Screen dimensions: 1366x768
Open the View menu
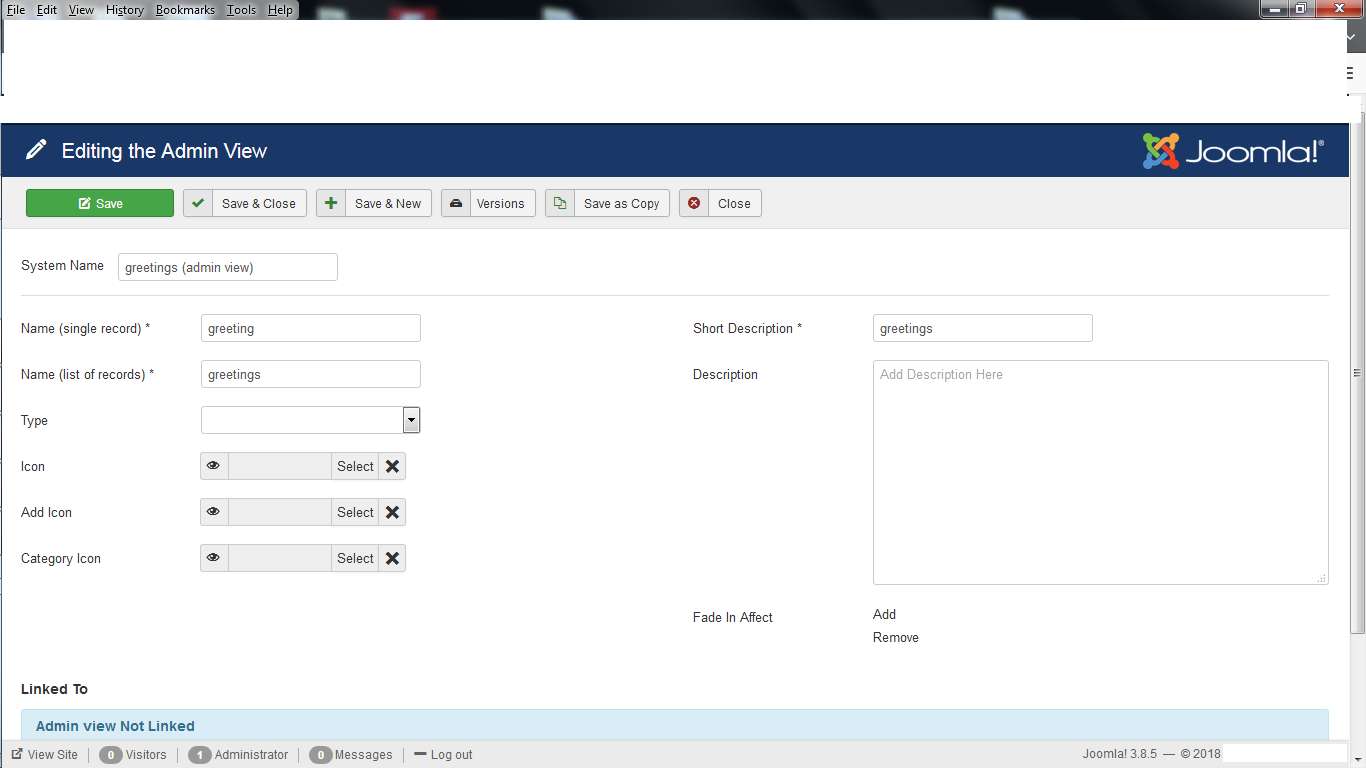pyautogui.click(x=81, y=10)
